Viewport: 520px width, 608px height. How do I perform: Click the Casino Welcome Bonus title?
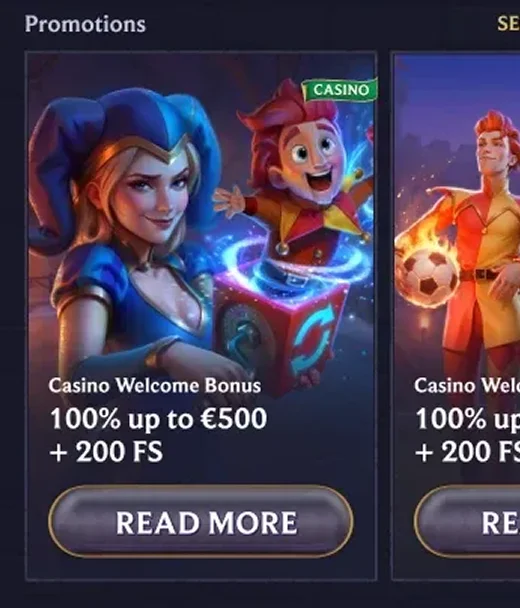[x=155, y=385]
